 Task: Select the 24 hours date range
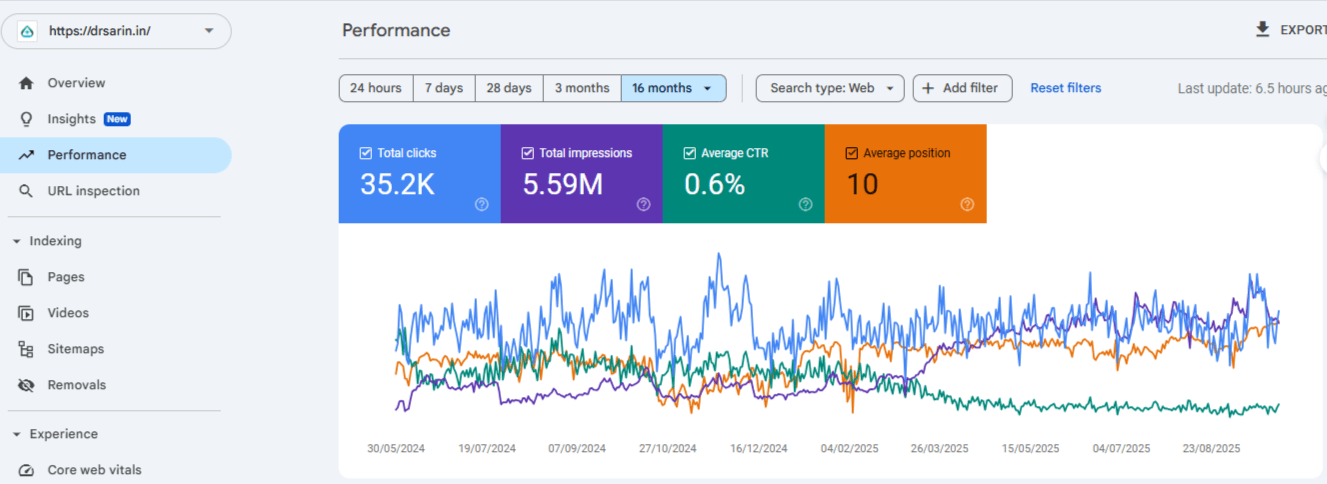(x=376, y=88)
